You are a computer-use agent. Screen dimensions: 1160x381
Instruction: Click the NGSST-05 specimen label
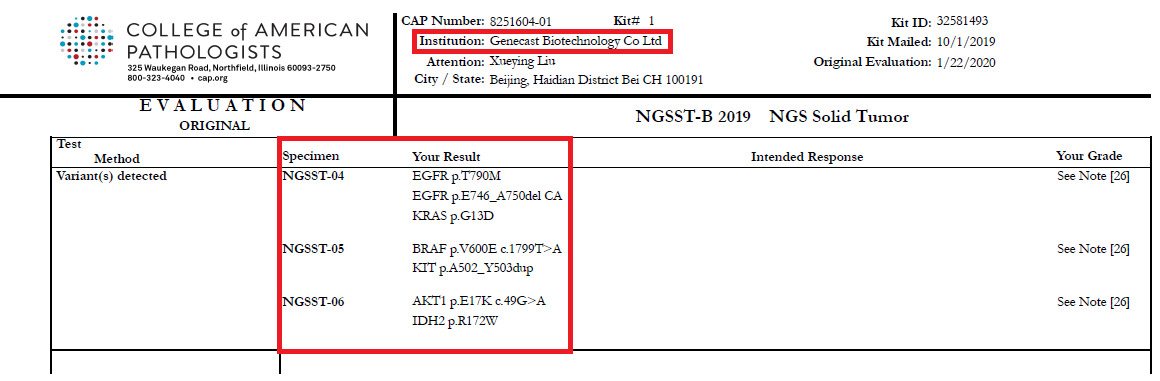(314, 249)
